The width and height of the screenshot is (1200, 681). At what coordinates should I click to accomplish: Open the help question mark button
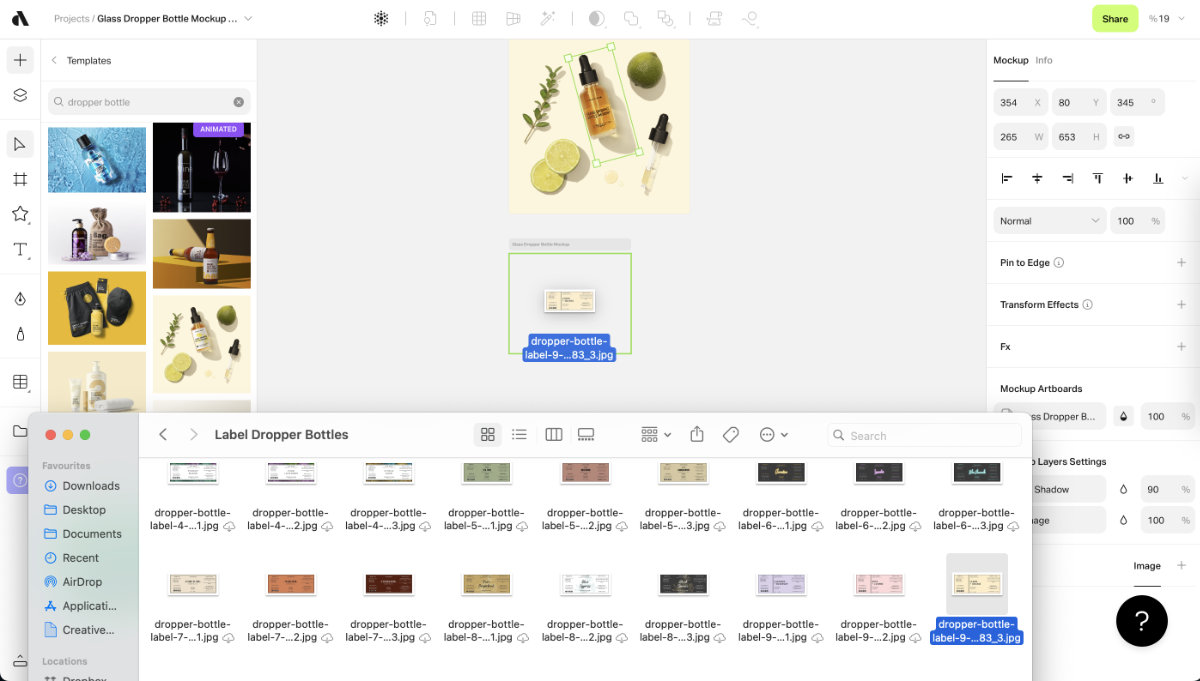(1142, 620)
